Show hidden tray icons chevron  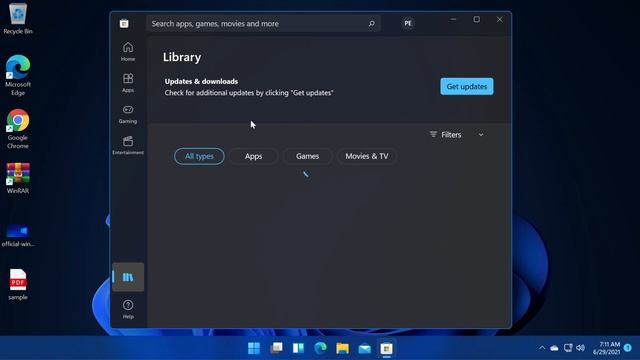542,348
